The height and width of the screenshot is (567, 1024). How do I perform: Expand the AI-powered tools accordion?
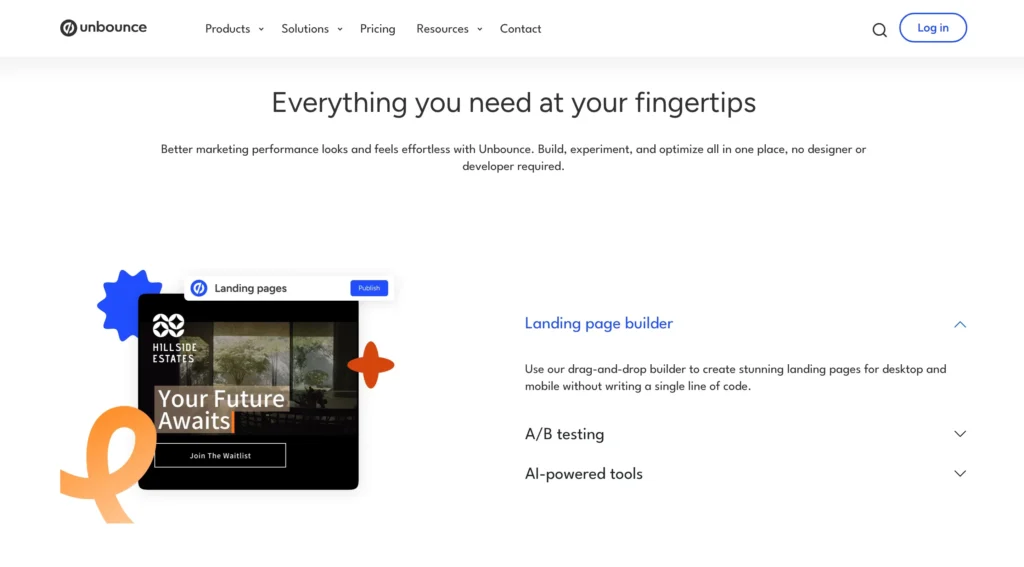(959, 474)
